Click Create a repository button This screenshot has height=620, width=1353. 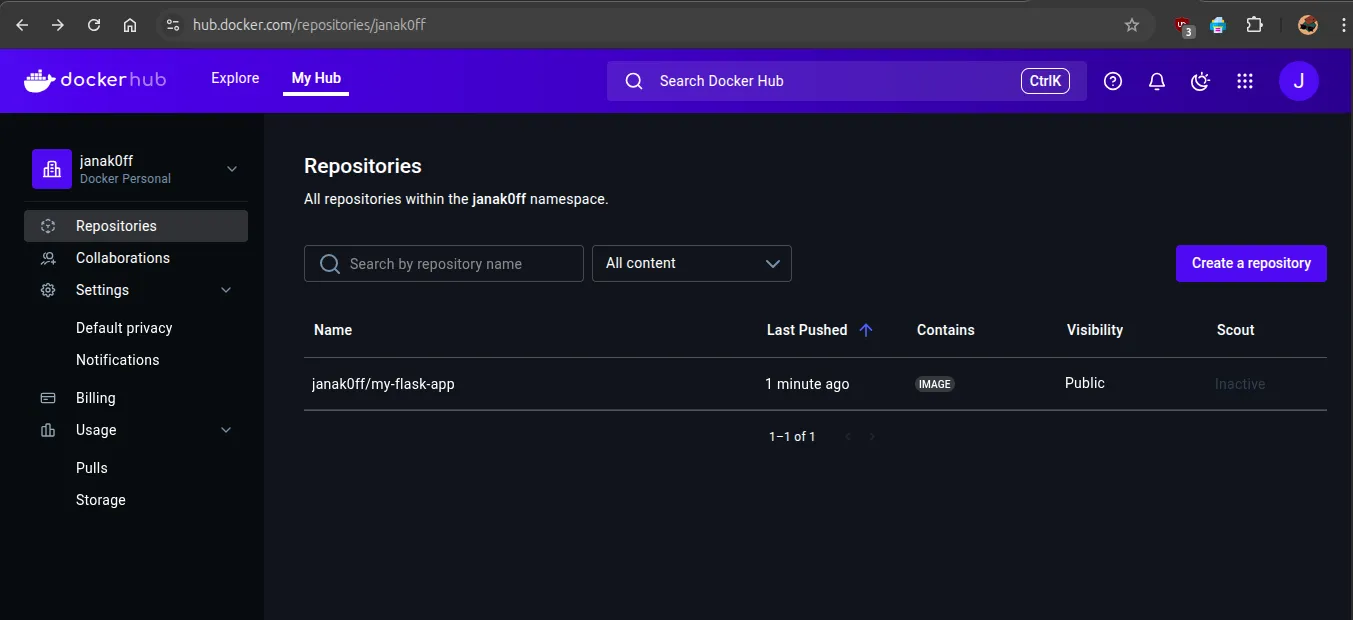coord(1251,263)
